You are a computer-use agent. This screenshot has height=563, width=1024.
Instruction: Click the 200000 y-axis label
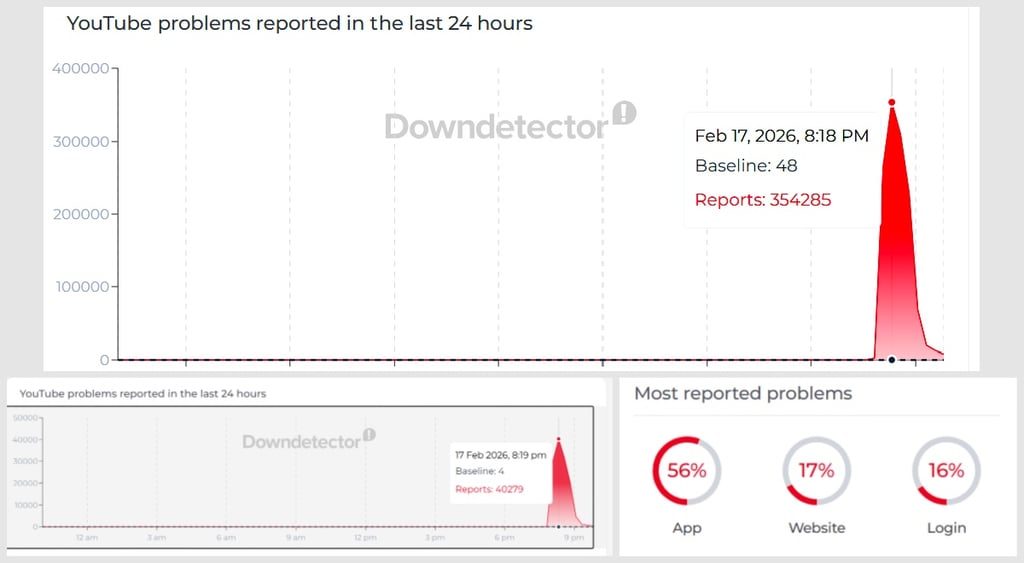pyautogui.click(x=81, y=214)
